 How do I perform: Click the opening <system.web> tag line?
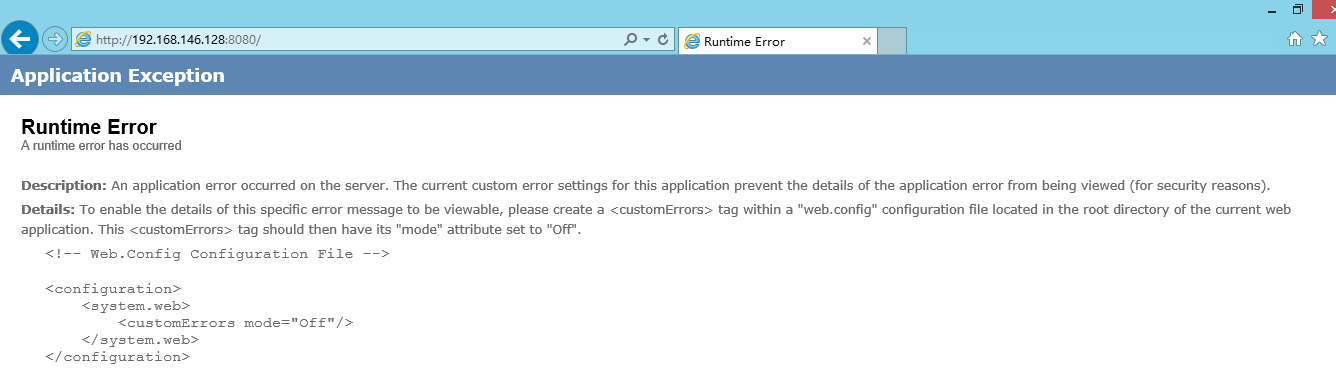[x=136, y=306]
